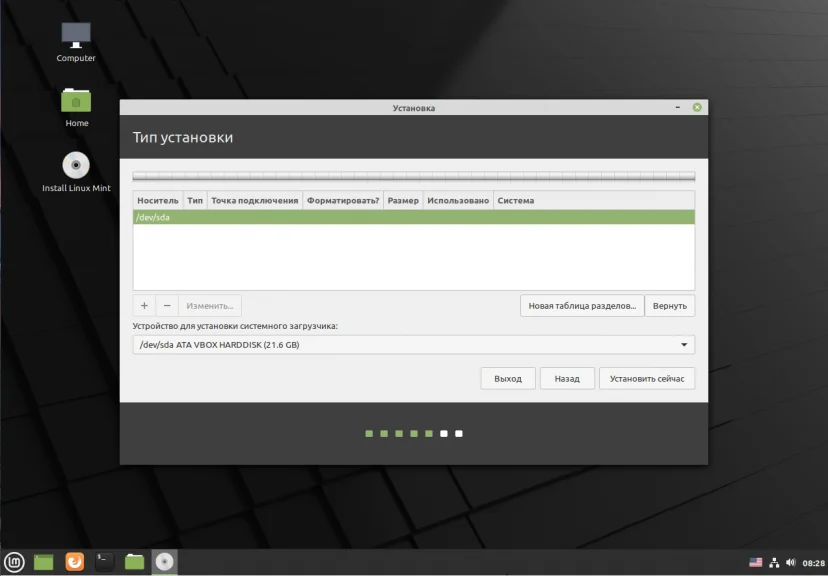This screenshot has width=828, height=576.
Task: Click the Выход button
Action: (508, 379)
